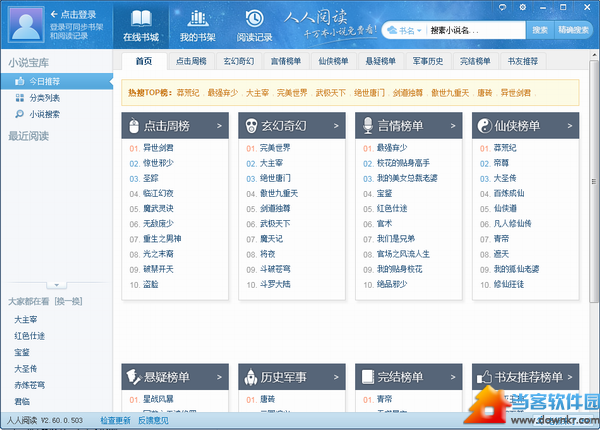
Task: Click the 搜索 search button
Action: (x=540, y=30)
